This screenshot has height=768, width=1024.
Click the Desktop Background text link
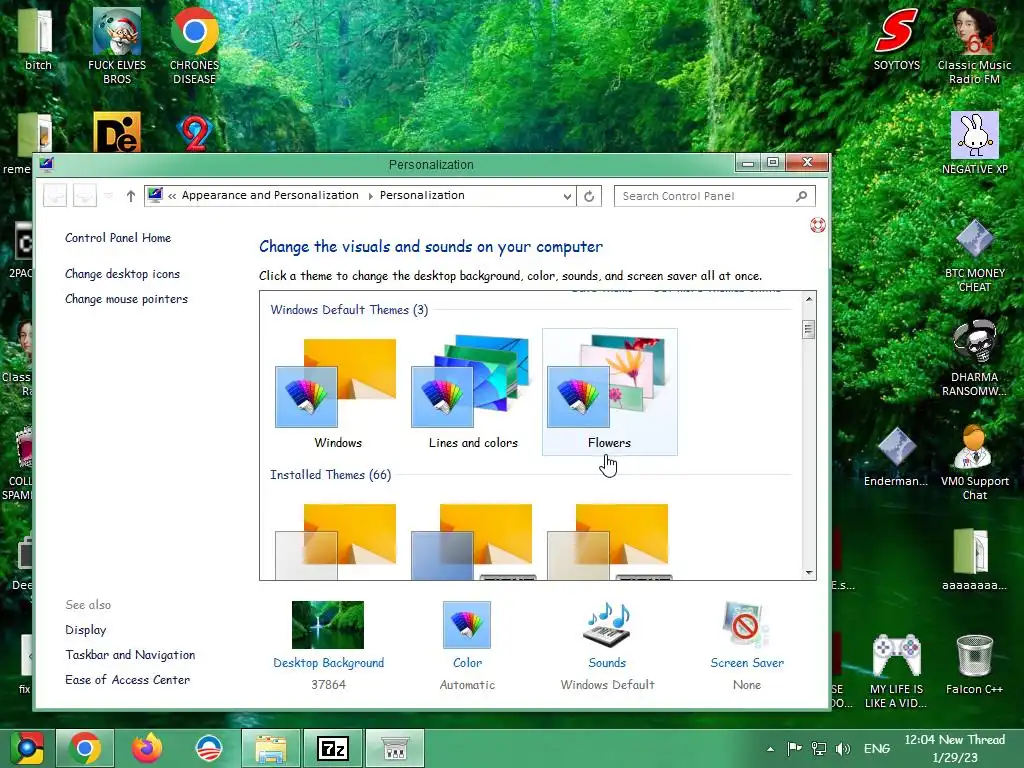(x=328, y=663)
